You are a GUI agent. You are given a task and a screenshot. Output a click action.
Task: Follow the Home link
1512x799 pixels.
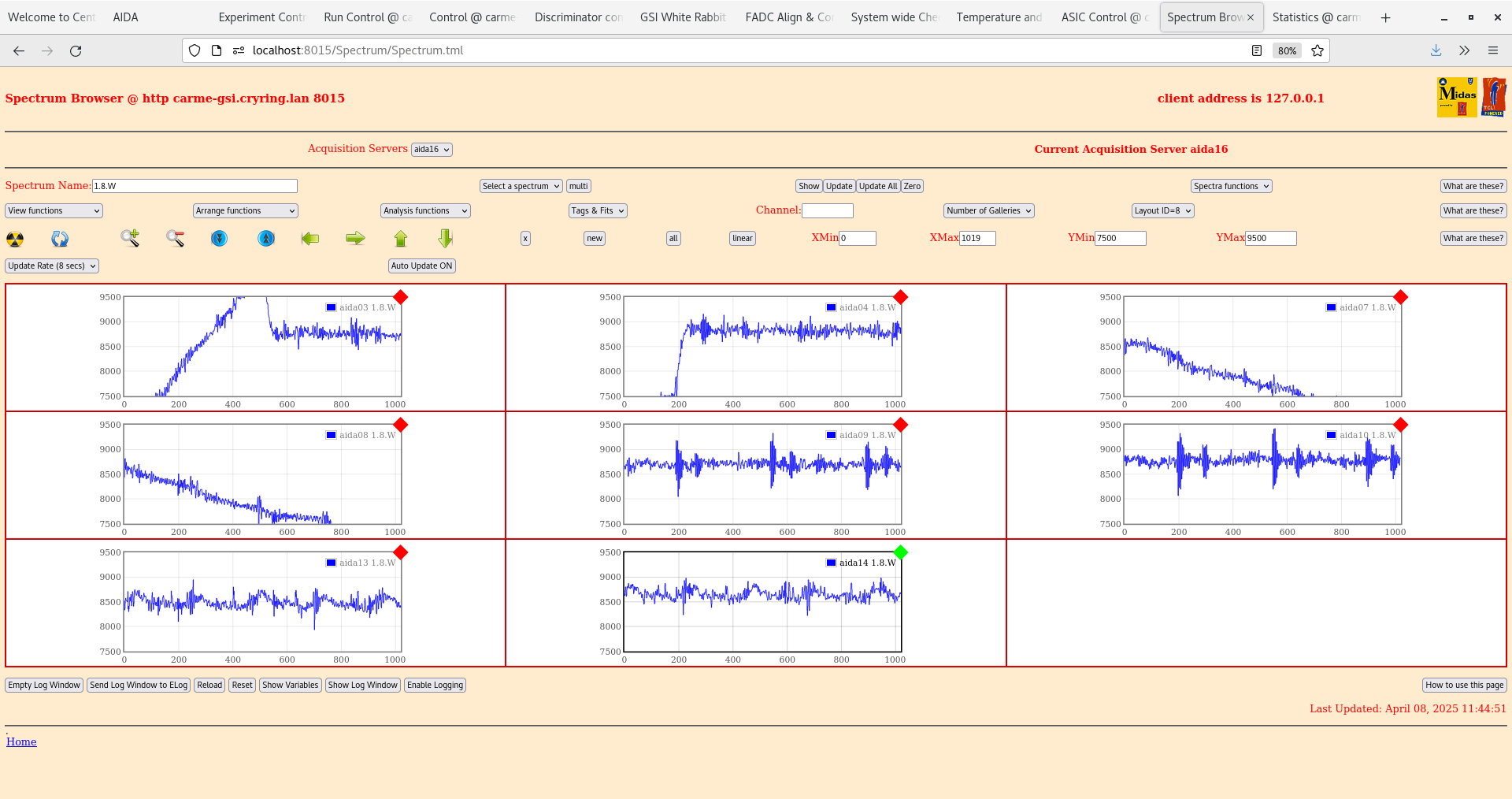(21, 741)
